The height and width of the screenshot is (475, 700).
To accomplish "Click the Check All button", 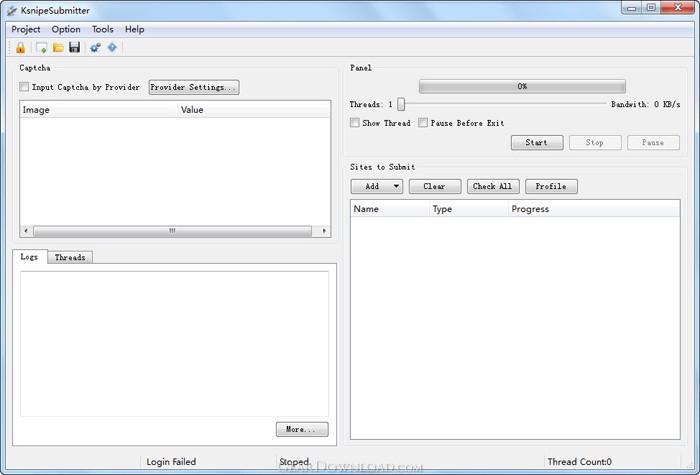I will pyautogui.click(x=493, y=186).
